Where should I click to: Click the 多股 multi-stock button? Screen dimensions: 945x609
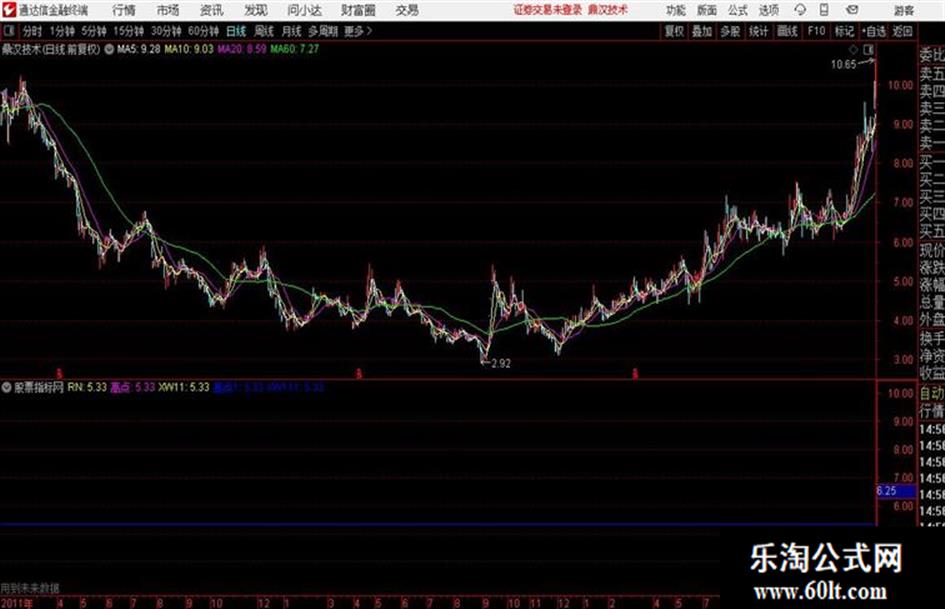click(730, 31)
